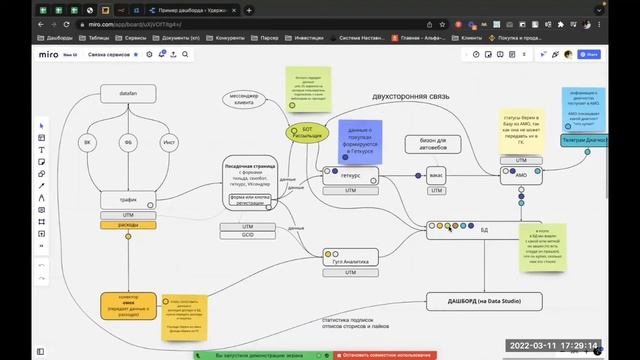Select the blue sticky note about Геткурс
The height and width of the screenshot is (360, 640).
[360, 141]
